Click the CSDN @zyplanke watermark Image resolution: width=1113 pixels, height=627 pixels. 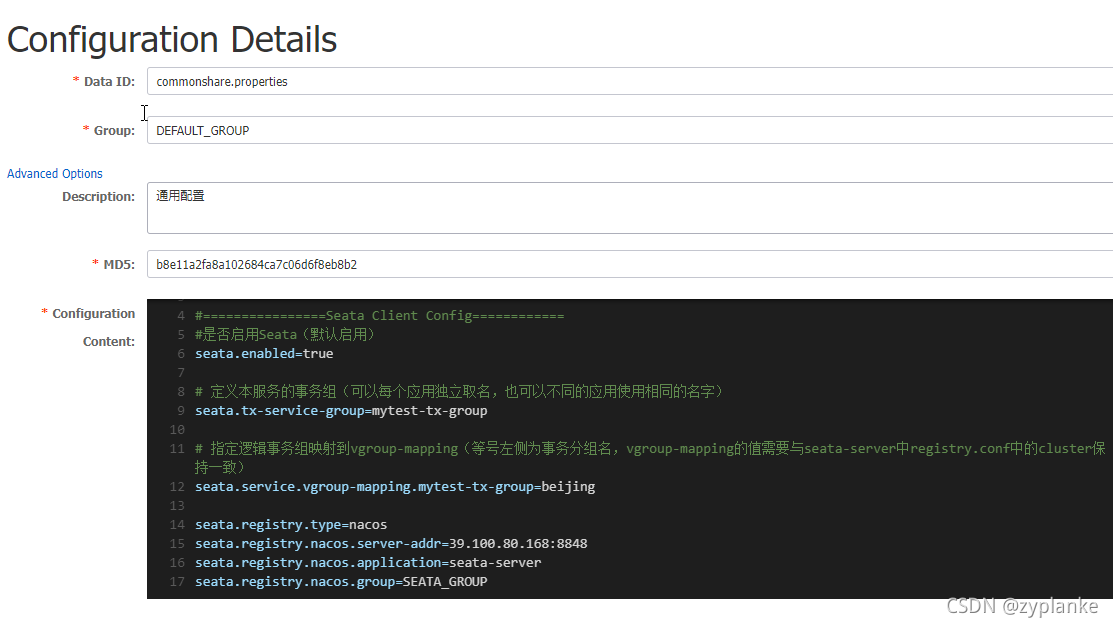pyautogui.click(x=1023, y=606)
